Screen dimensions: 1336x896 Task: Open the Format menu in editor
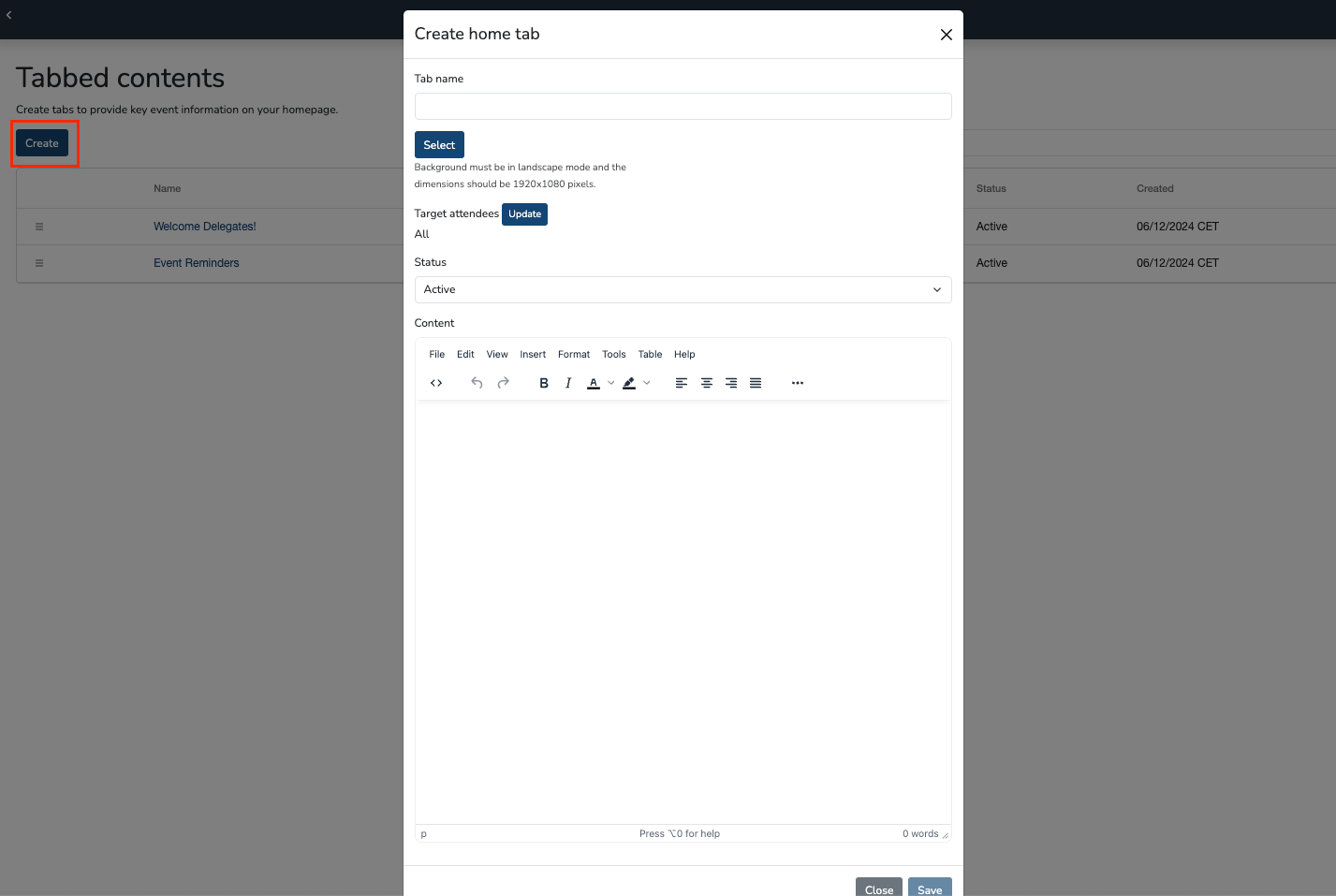(x=574, y=354)
